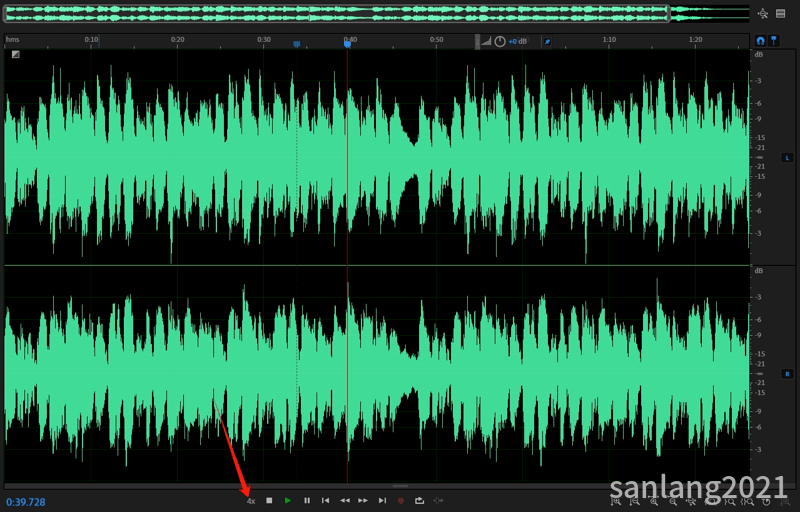This screenshot has height=512, width=800.
Task: Move playhead to next marker
Action: pos(382,500)
